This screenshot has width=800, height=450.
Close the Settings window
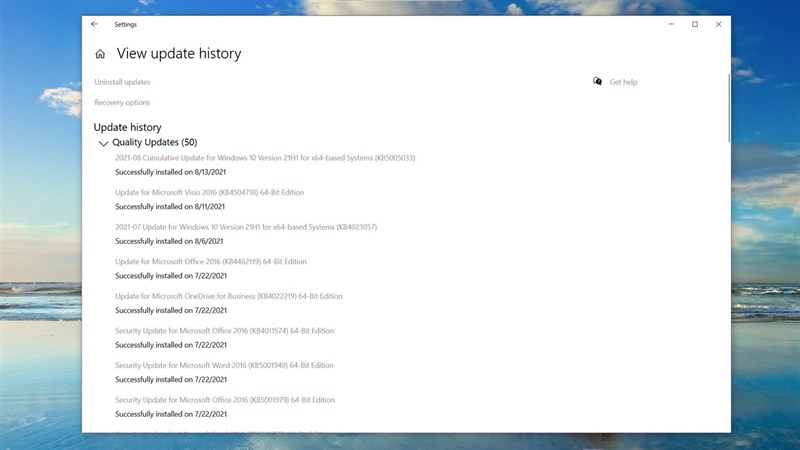click(x=718, y=24)
